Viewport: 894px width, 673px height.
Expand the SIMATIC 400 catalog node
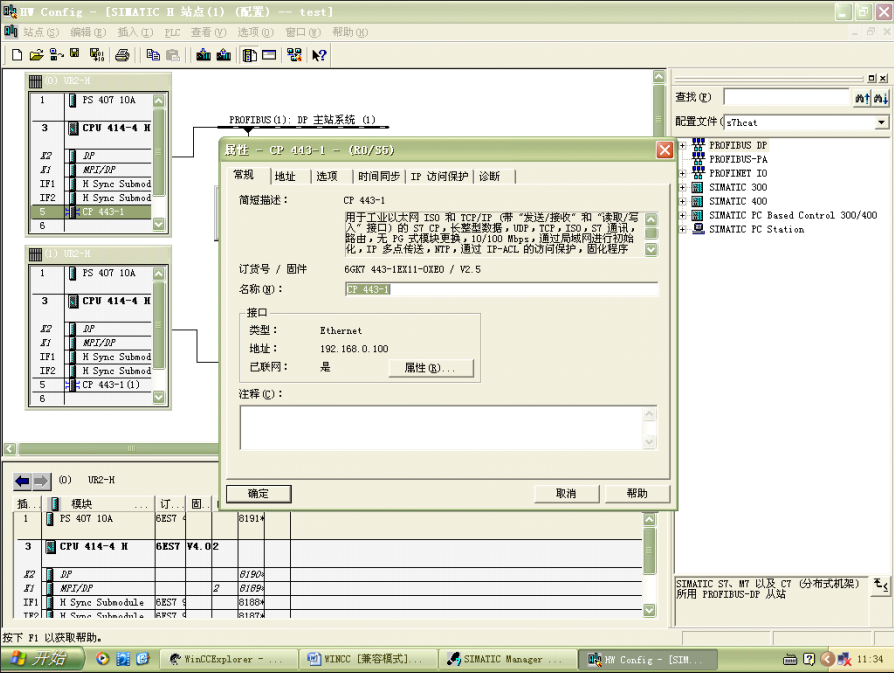pyautogui.click(x=683, y=201)
